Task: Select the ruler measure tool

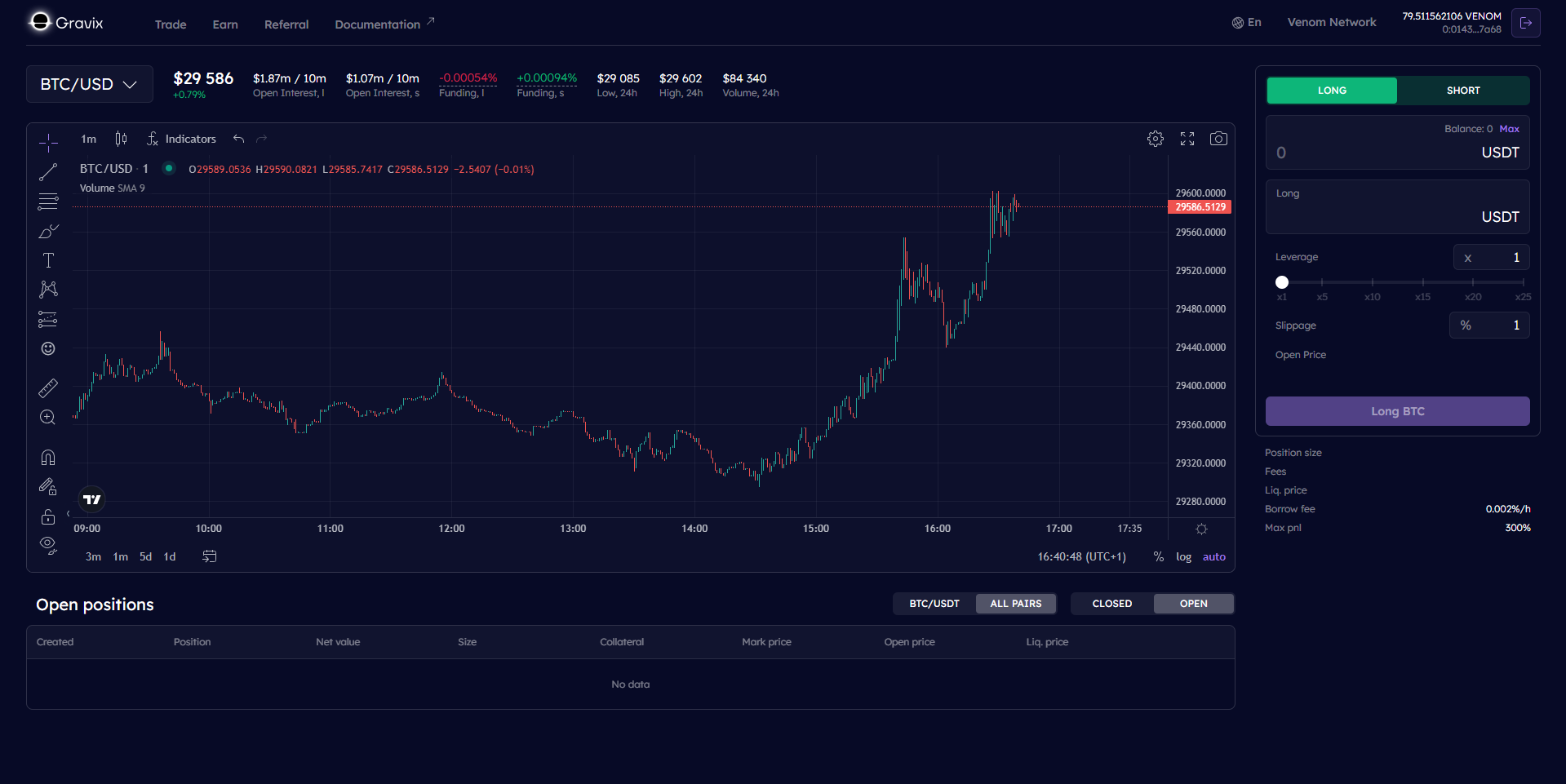Action: click(48, 388)
